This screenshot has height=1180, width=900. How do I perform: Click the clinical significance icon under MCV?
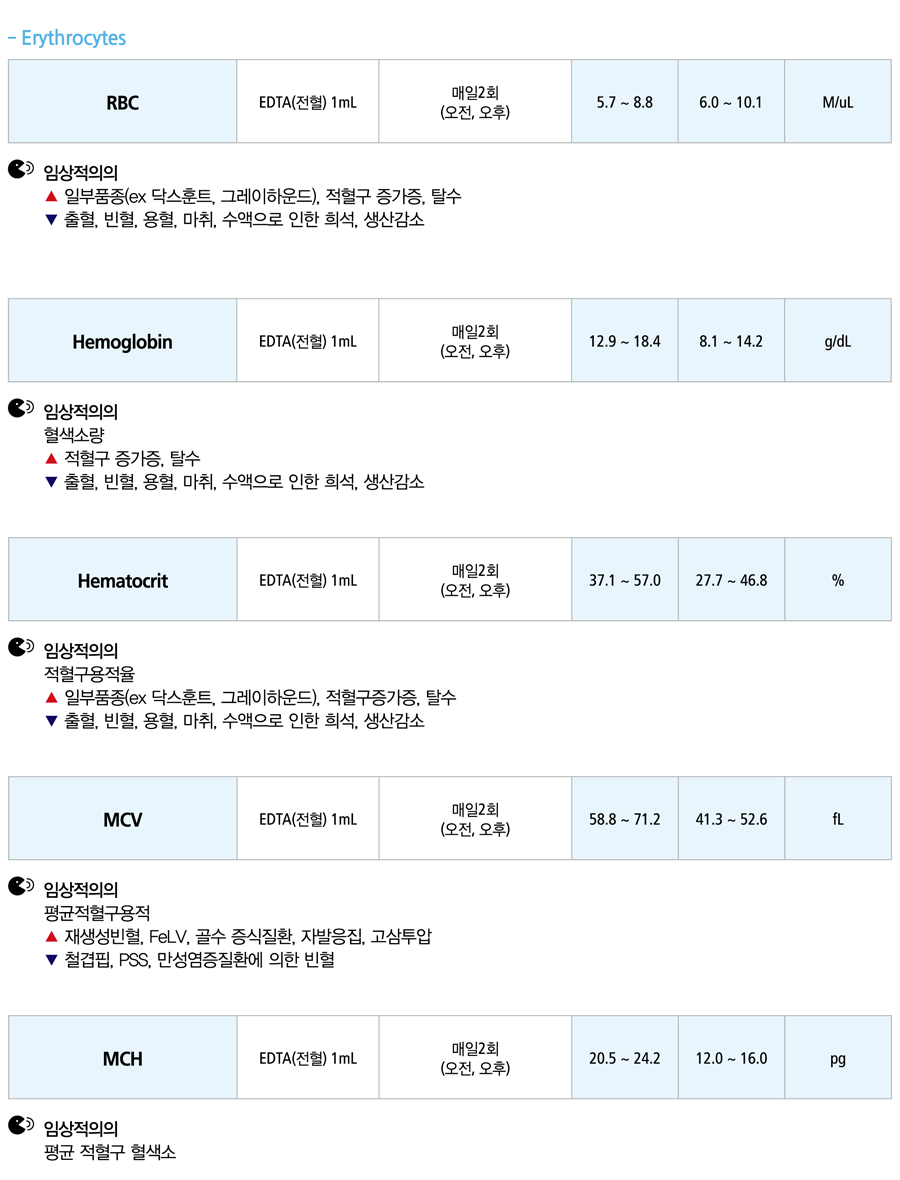[20, 886]
